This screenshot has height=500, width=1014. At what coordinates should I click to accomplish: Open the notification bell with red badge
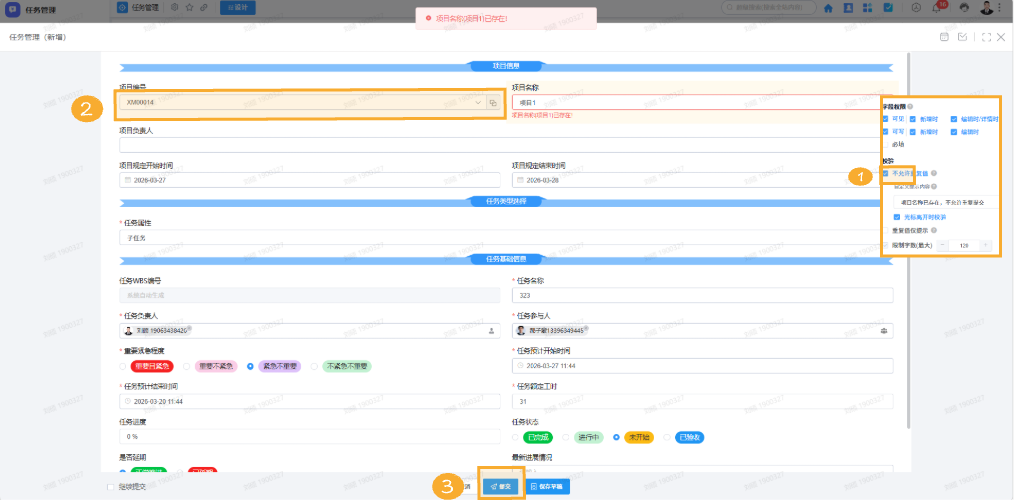coord(936,8)
